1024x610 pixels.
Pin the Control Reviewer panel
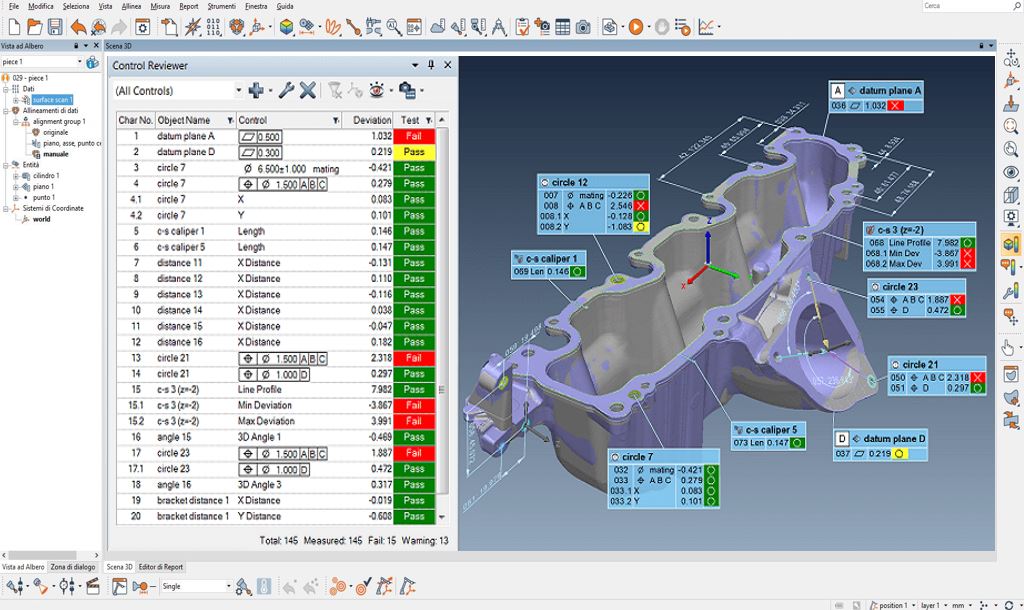point(431,65)
